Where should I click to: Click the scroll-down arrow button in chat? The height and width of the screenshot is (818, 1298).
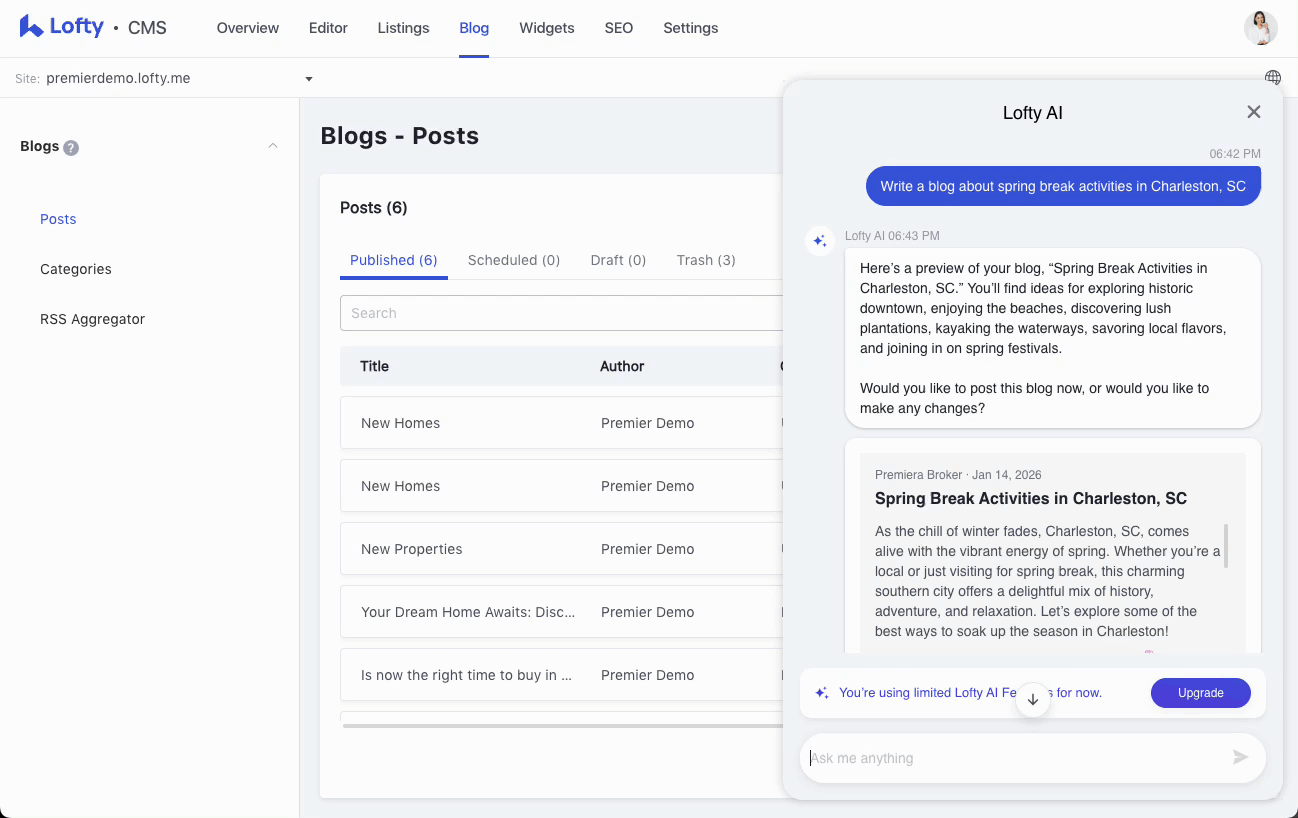pos(1033,700)
